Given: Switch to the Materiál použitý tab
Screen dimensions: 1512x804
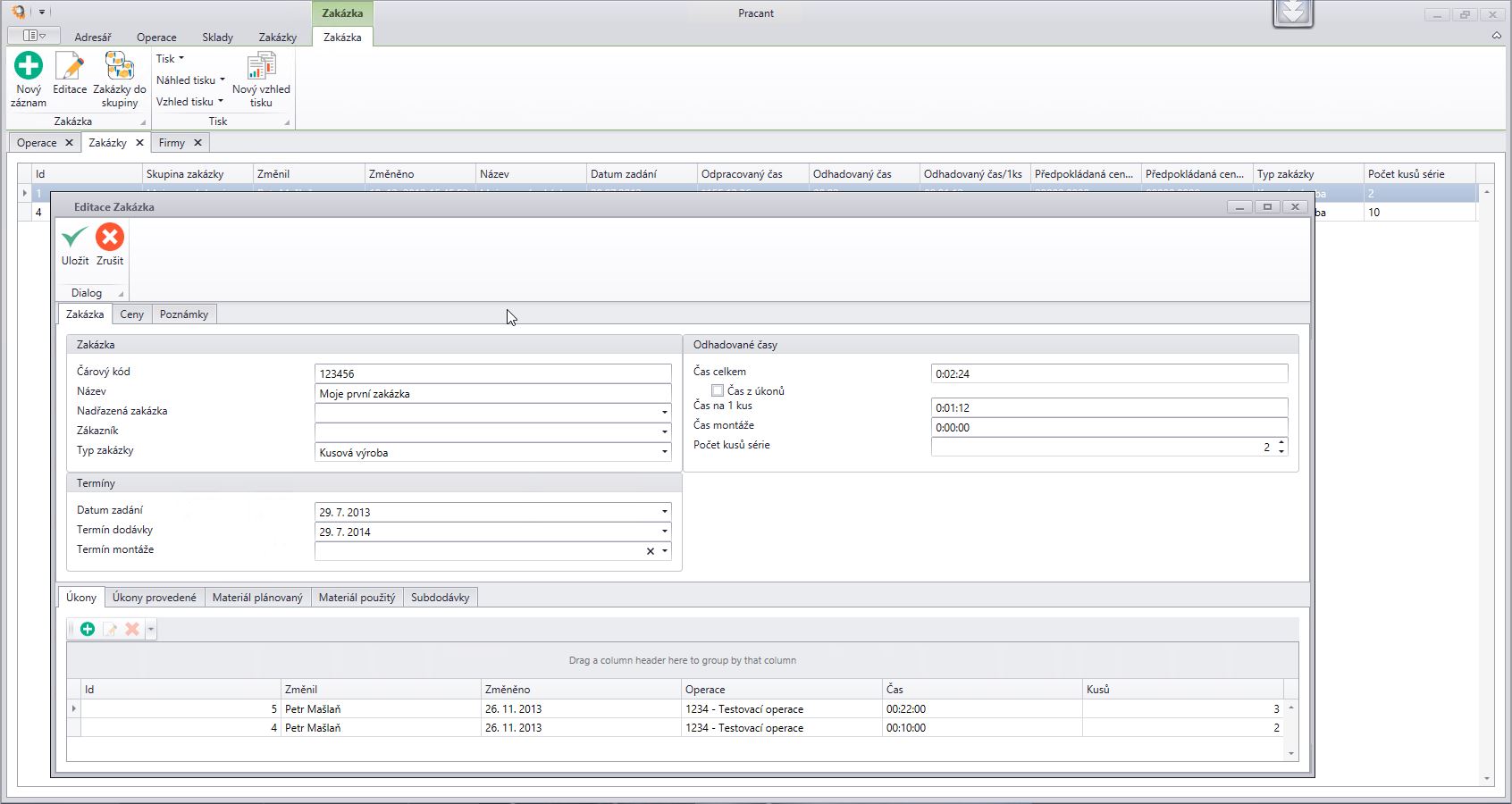Looking at the screenshot, I should pos(357,598).
